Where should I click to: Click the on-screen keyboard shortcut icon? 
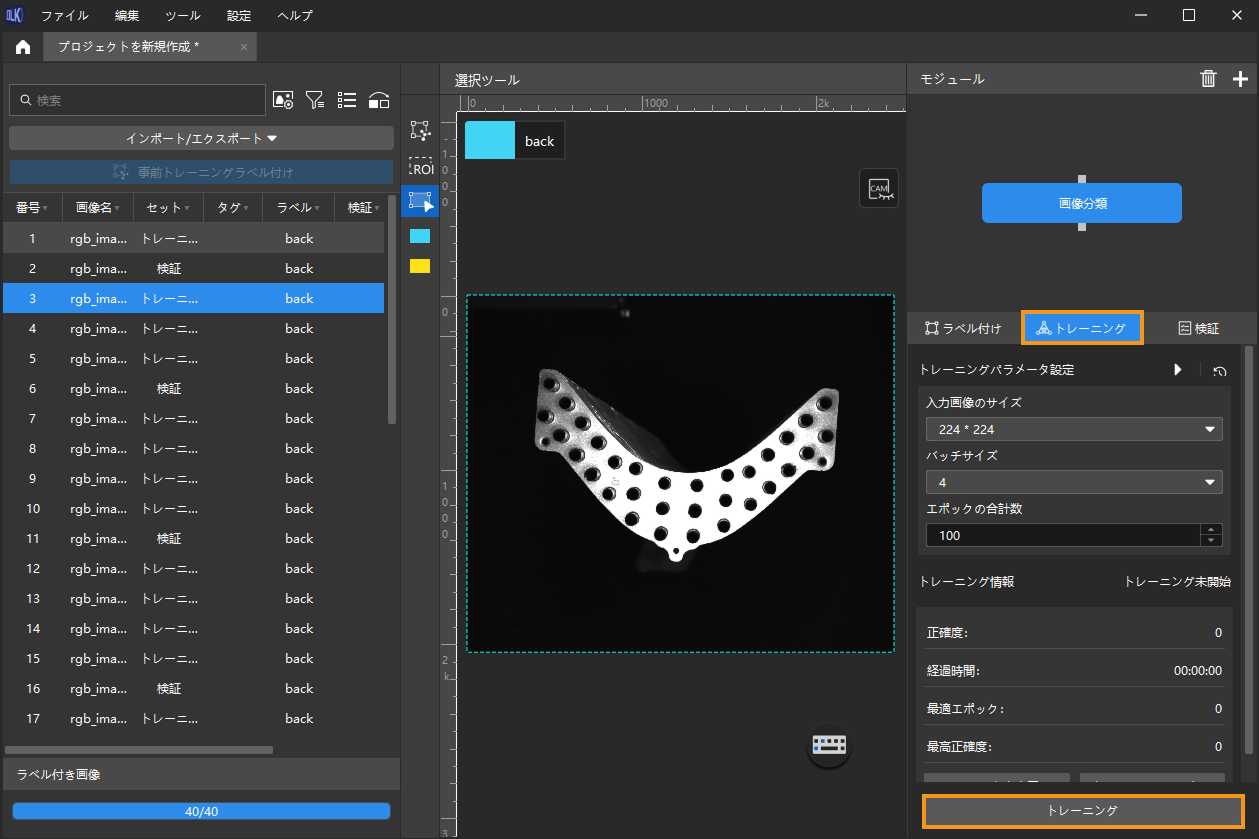pyautogui.click(x=829, y=745)
